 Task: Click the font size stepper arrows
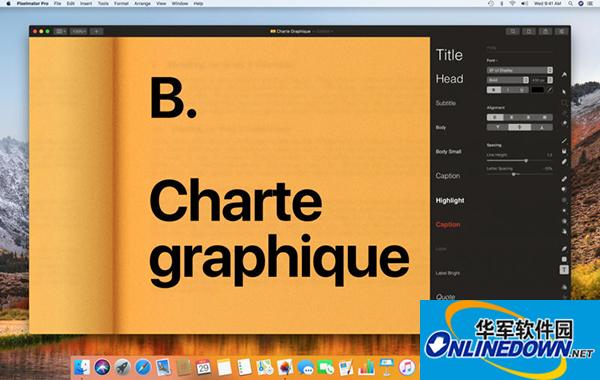pos(550,80)
